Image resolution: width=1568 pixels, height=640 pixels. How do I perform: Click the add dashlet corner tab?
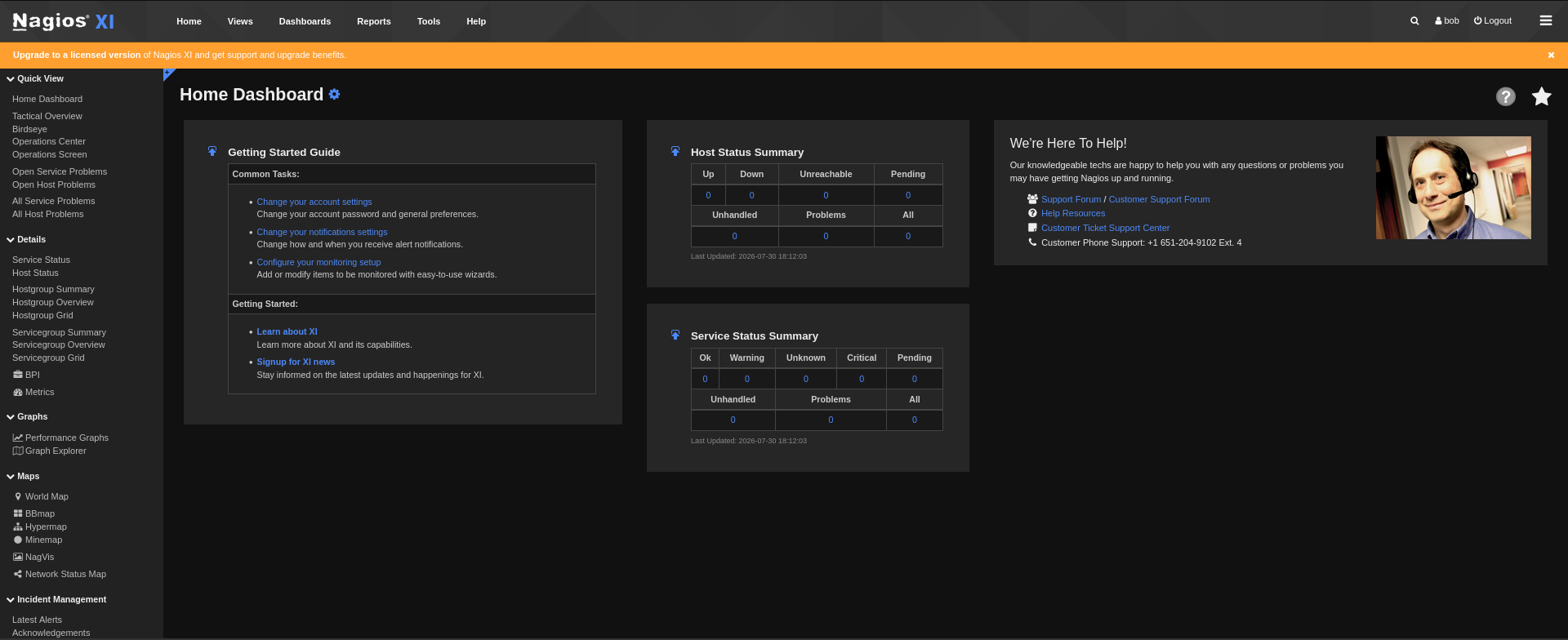click(168, 73)
